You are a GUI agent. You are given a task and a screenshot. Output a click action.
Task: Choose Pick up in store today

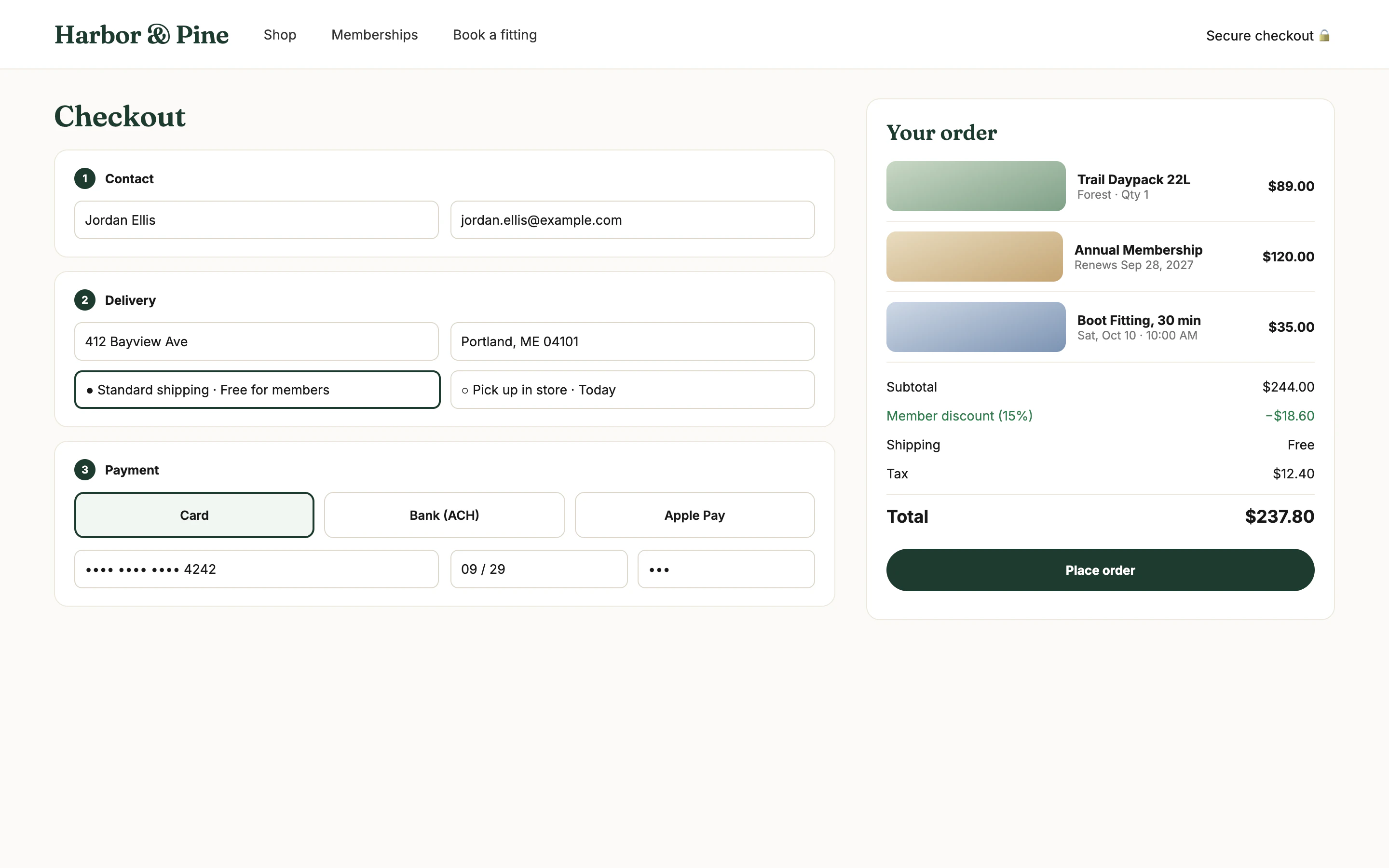(x=632, y=390)
